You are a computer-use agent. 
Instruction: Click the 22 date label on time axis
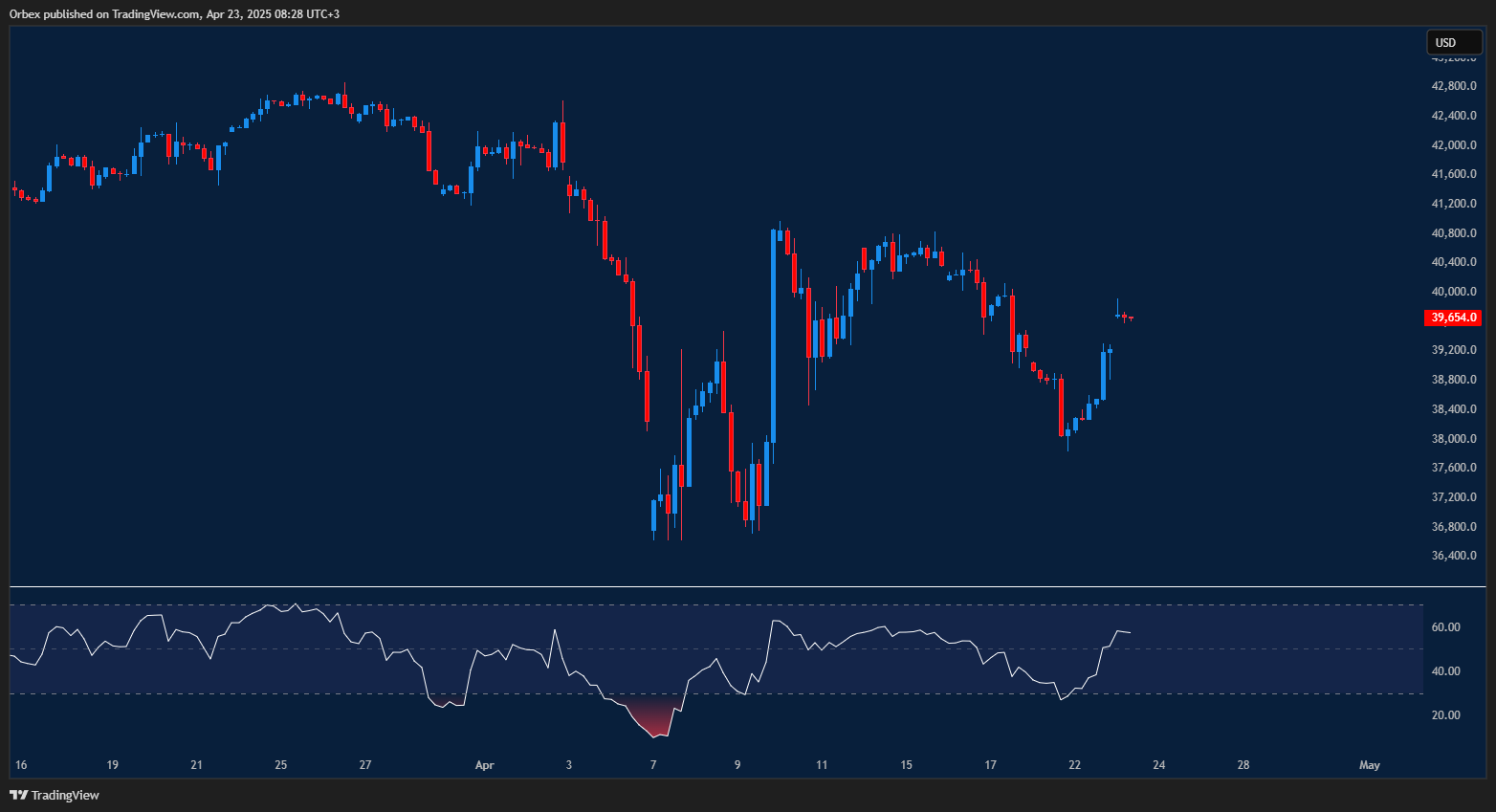tap(1074, 765)
